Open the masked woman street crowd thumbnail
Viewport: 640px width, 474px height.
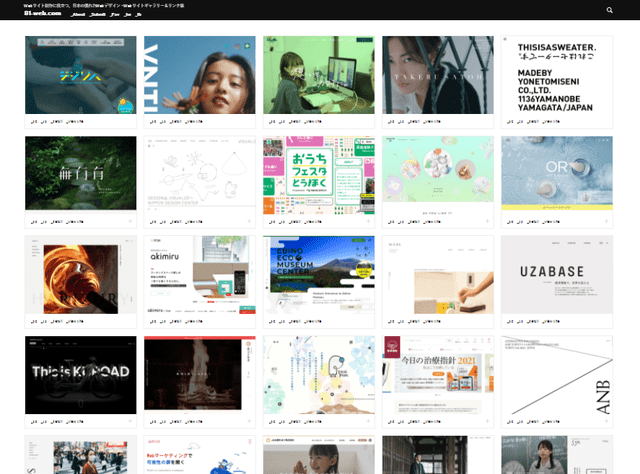tap(81, 455)
